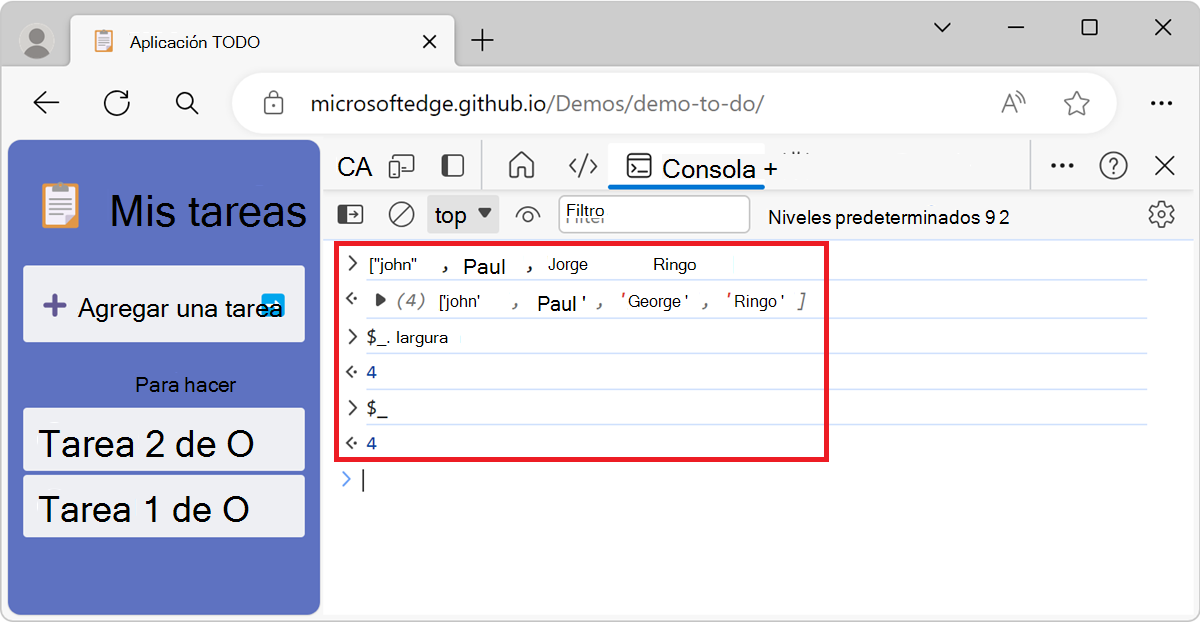Open the DevTools Welcome home tab
The width and height of the screenshot is (1200, 622).
click(x=521, y=166)
